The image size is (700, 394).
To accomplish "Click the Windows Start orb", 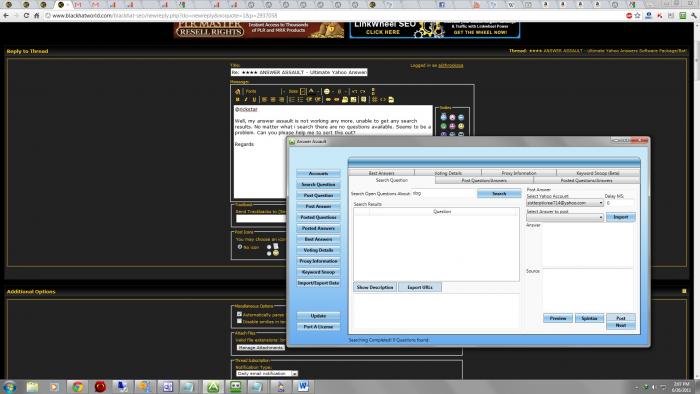I will pos(10,386).
